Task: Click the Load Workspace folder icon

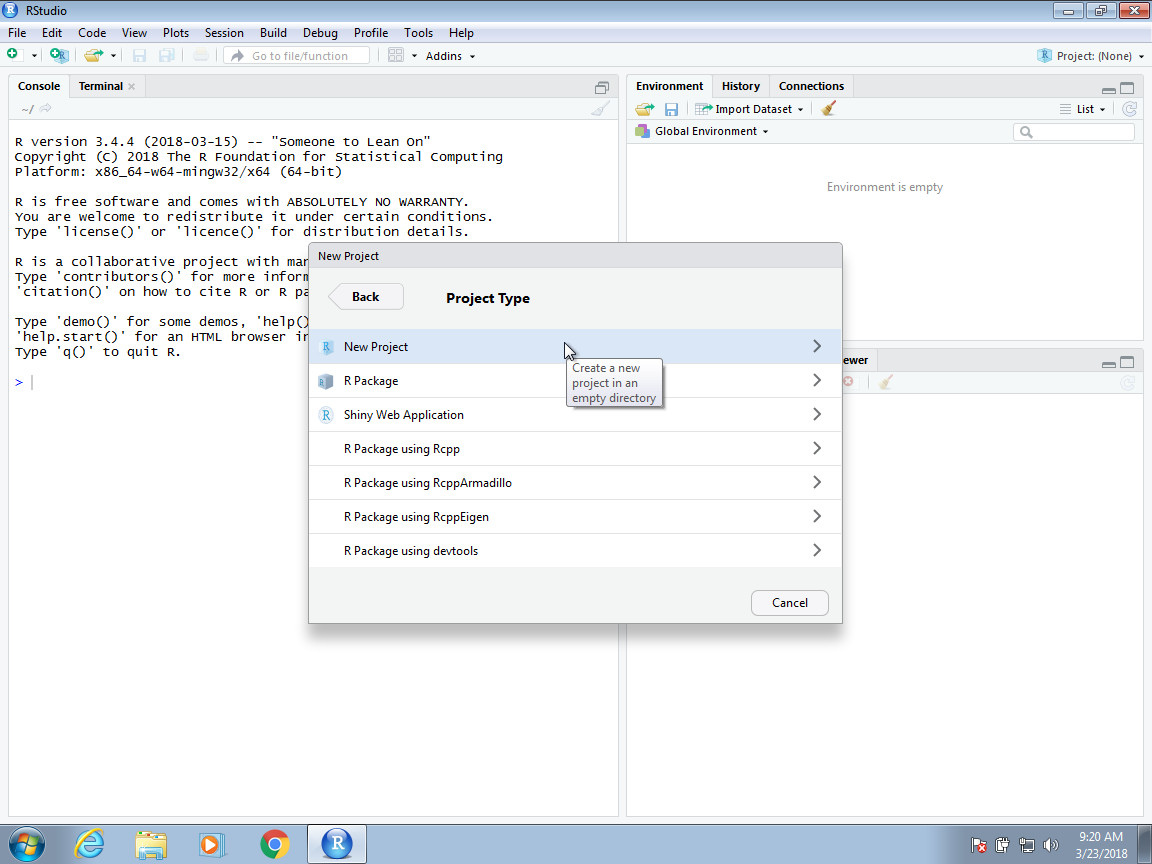Action: (645, 109)
